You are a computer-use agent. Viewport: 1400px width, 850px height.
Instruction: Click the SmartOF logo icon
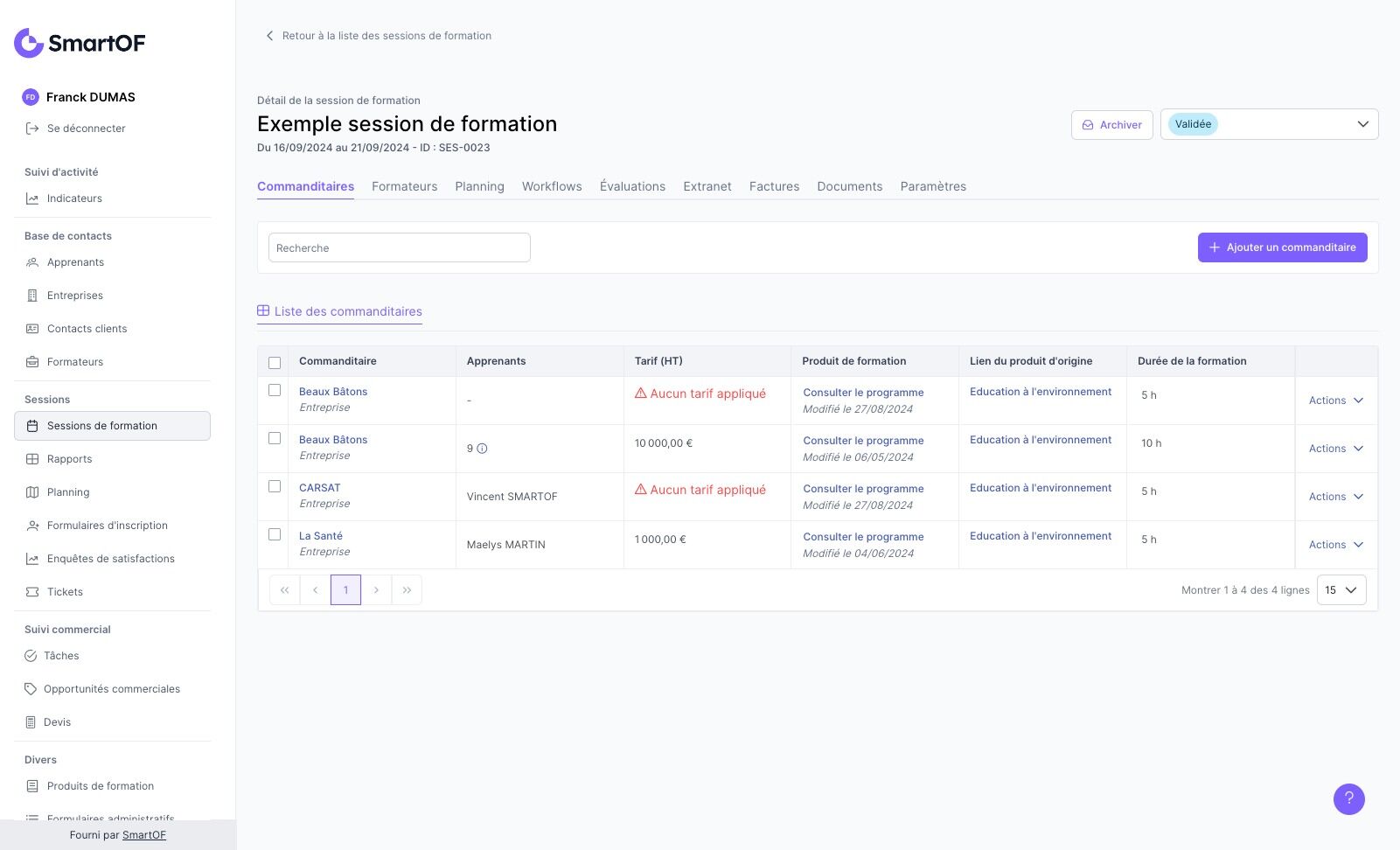[29, 43]
